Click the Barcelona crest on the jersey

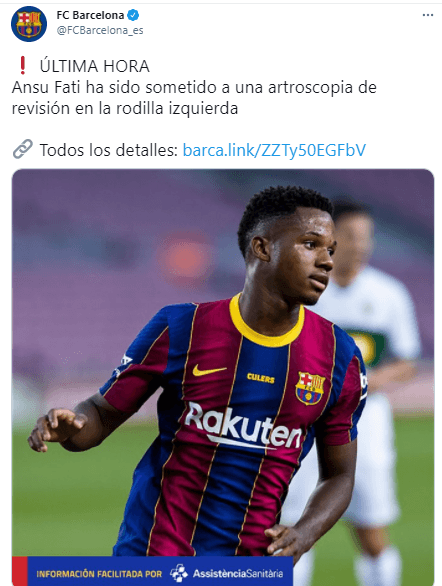point(310,388)
